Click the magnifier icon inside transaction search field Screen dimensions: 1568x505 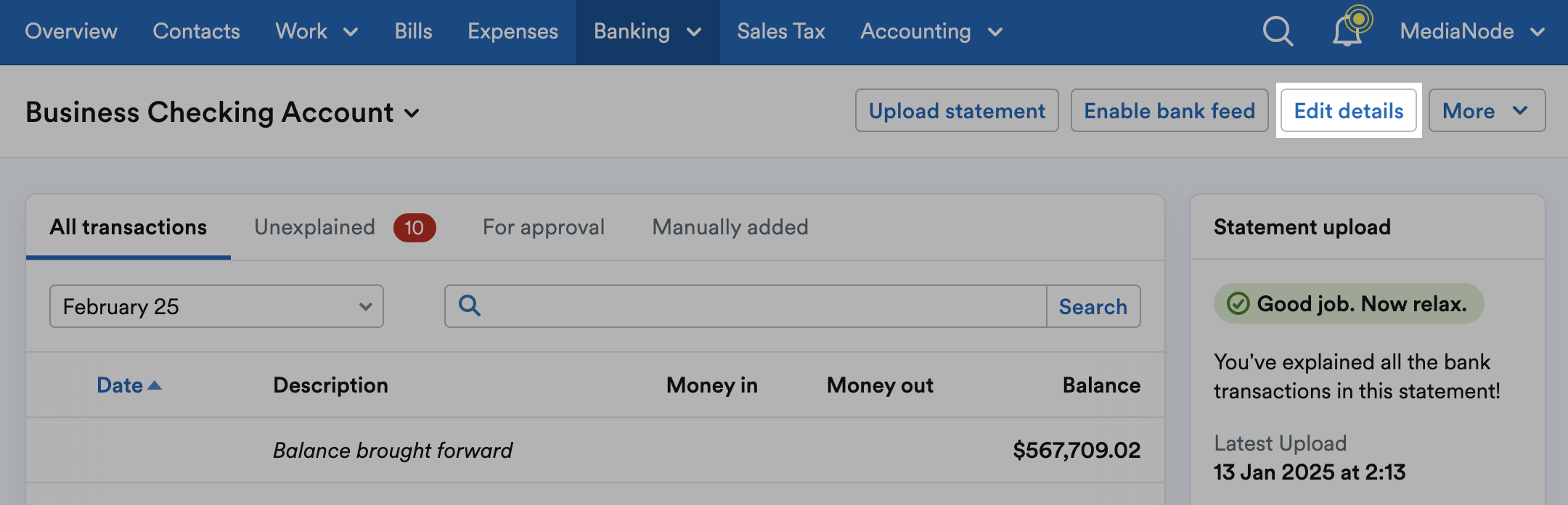tap(470, 305)
